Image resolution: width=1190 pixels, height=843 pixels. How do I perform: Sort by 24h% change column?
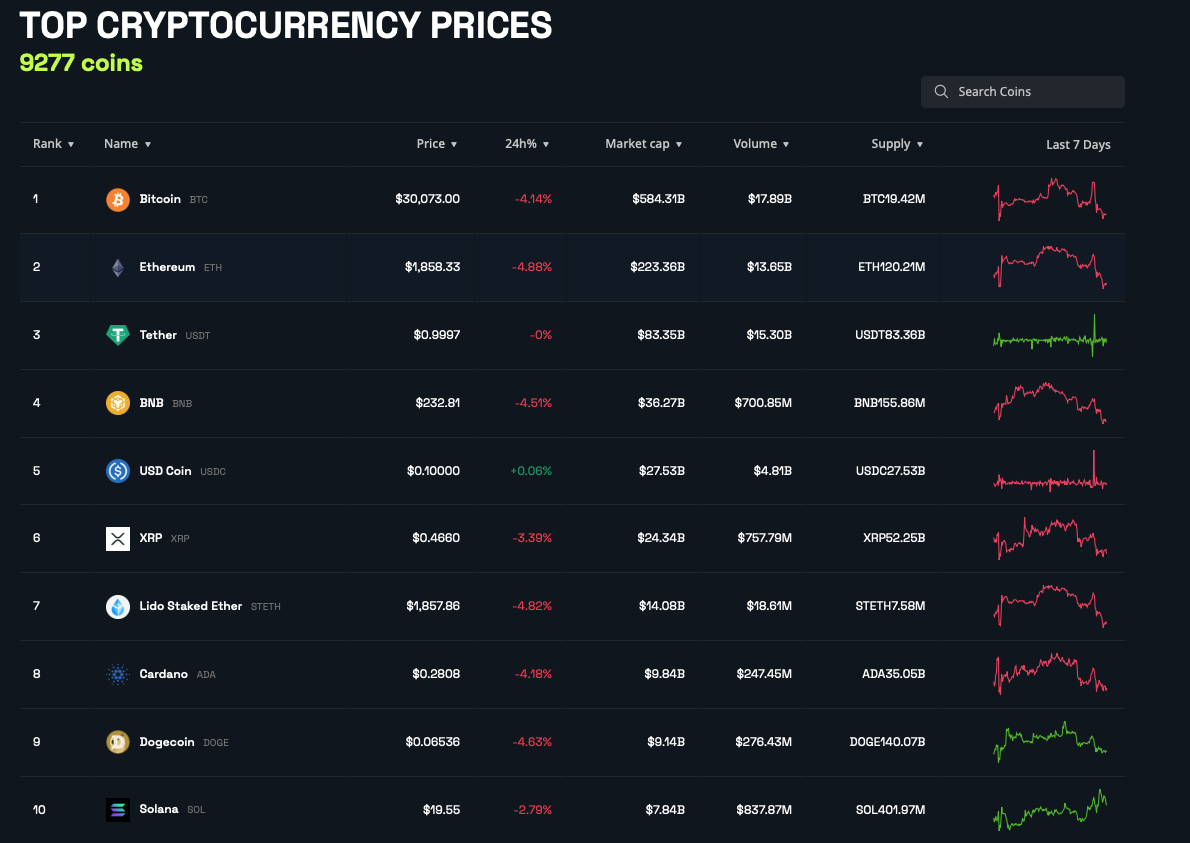(527, 143)
